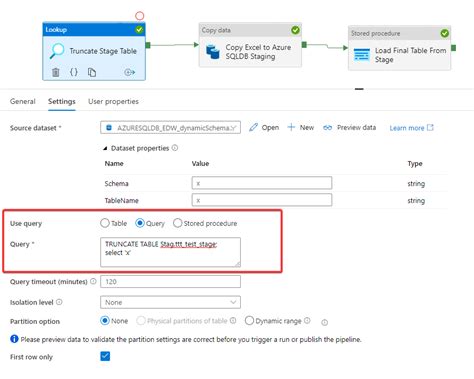This screenshot has height=379, width=474.
Task: Delete the Truncate Stage Table activity
Action: (56, 72)
